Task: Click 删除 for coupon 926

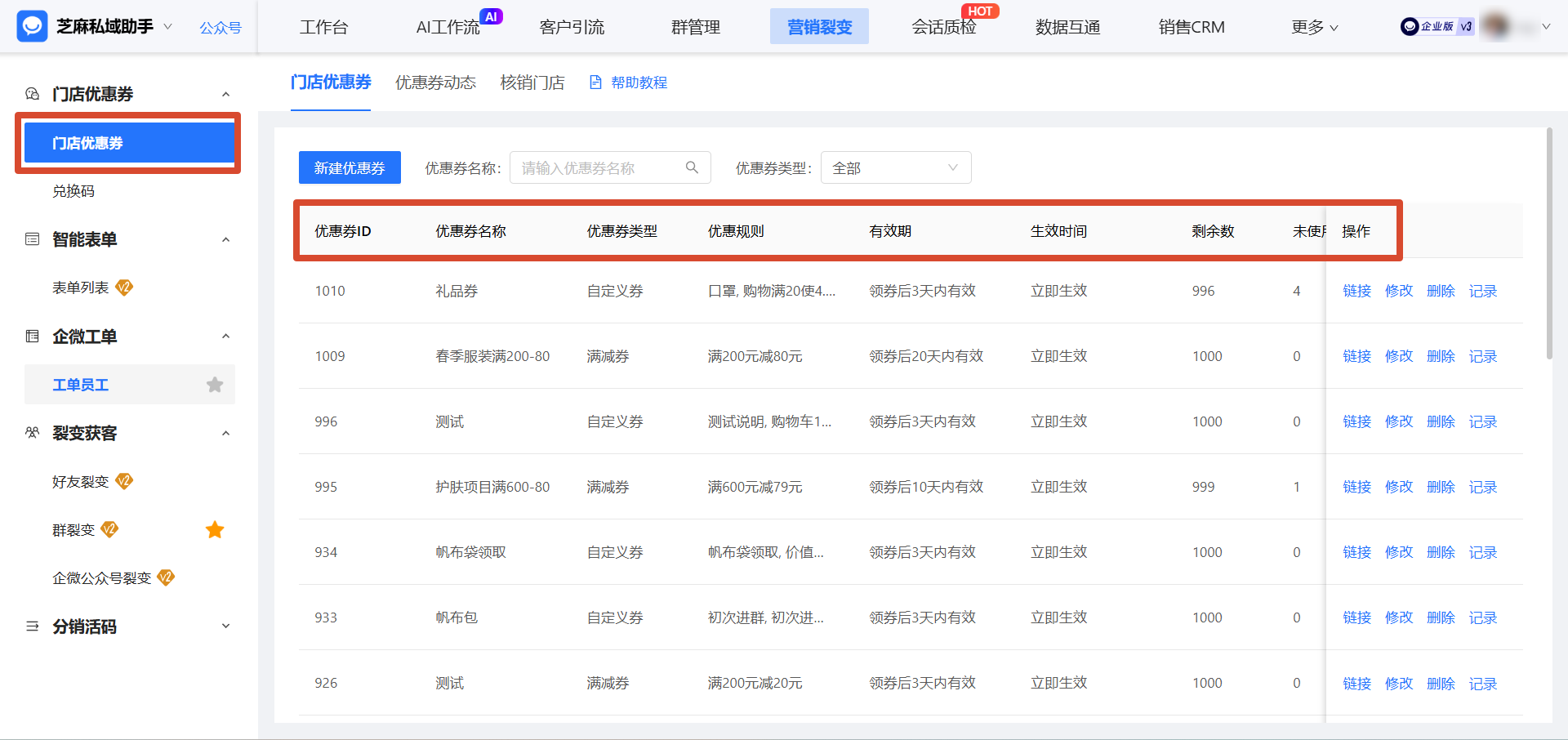Action: point(1441,683)
